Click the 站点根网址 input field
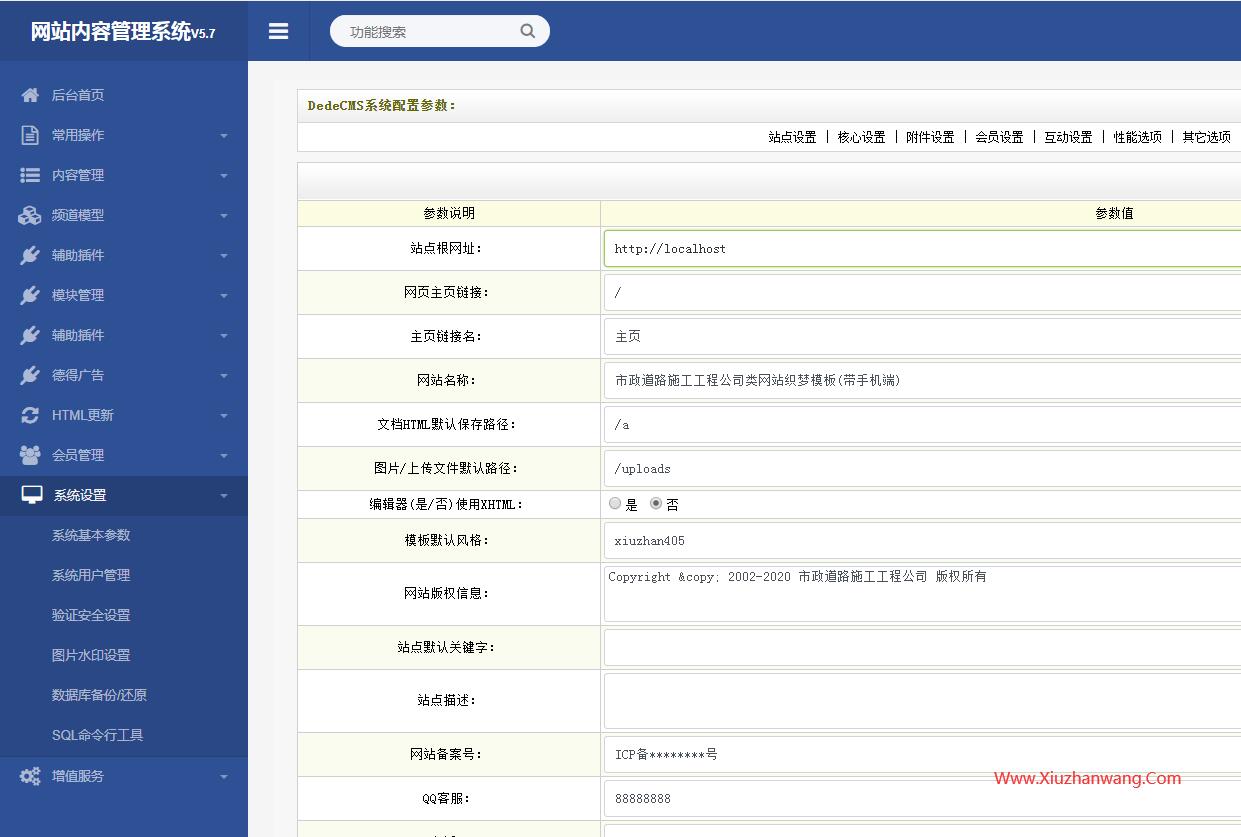The height and width of the screenshot is (837, 1241). pos(920,249)
